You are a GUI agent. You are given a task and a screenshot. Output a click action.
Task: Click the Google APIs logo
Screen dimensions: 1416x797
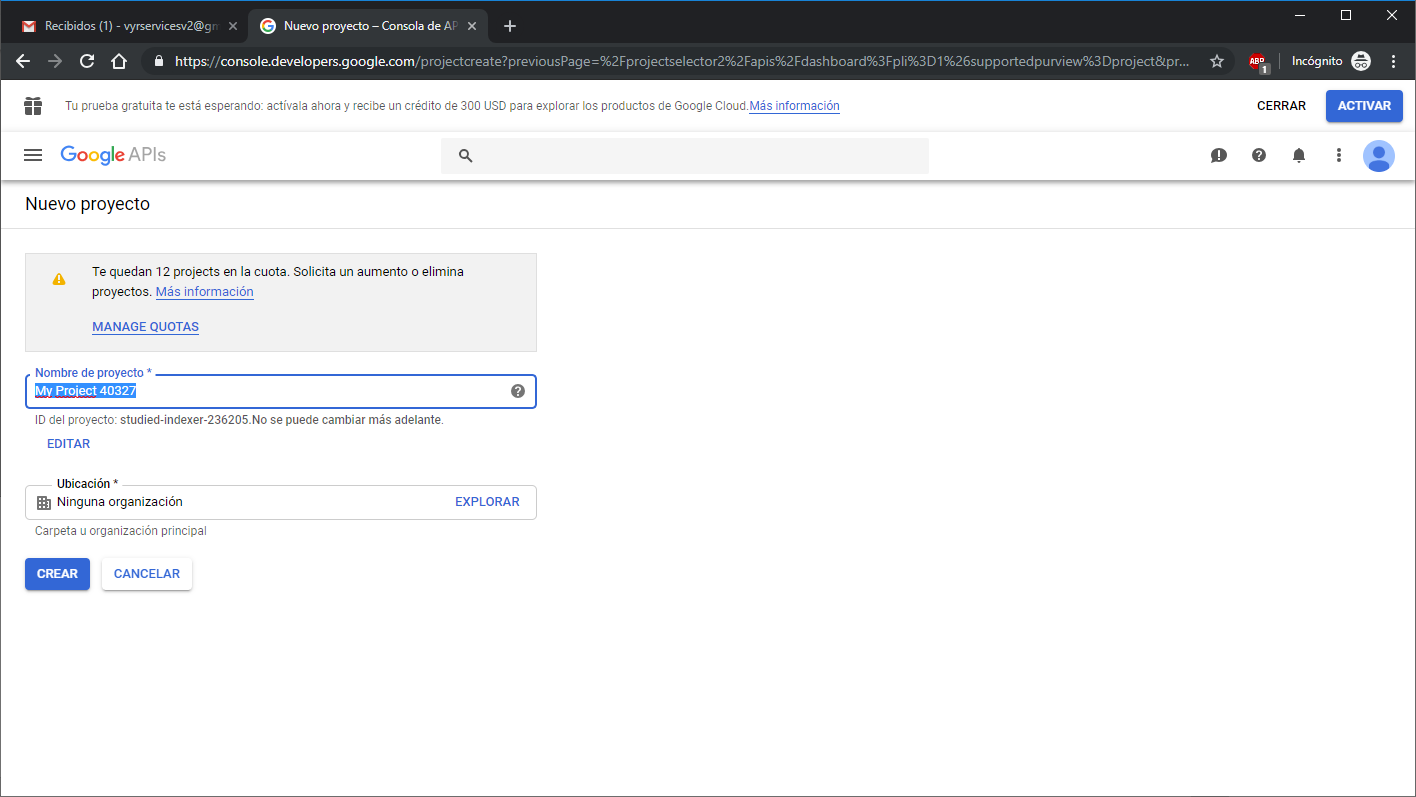click(x=113, y=155)
